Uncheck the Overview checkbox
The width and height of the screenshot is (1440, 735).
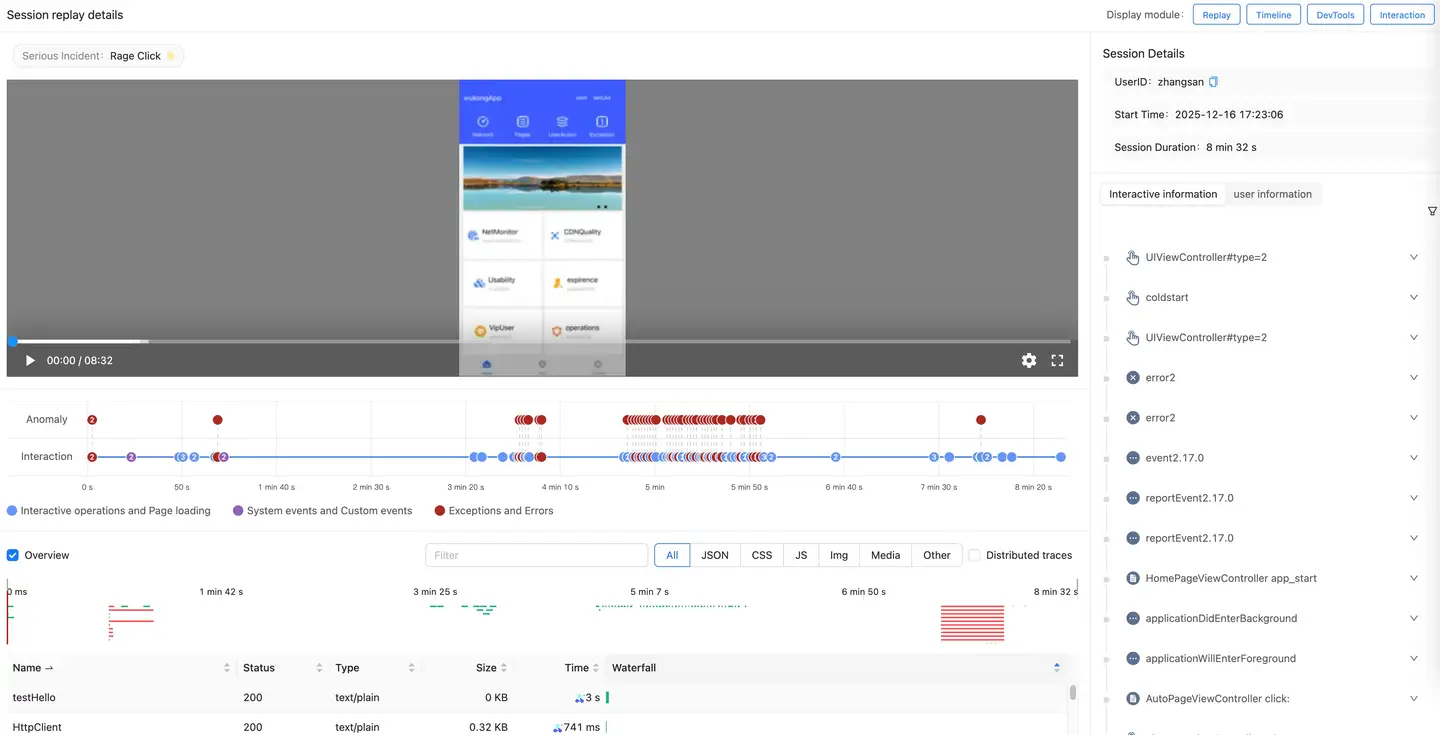tap(13, 555)
